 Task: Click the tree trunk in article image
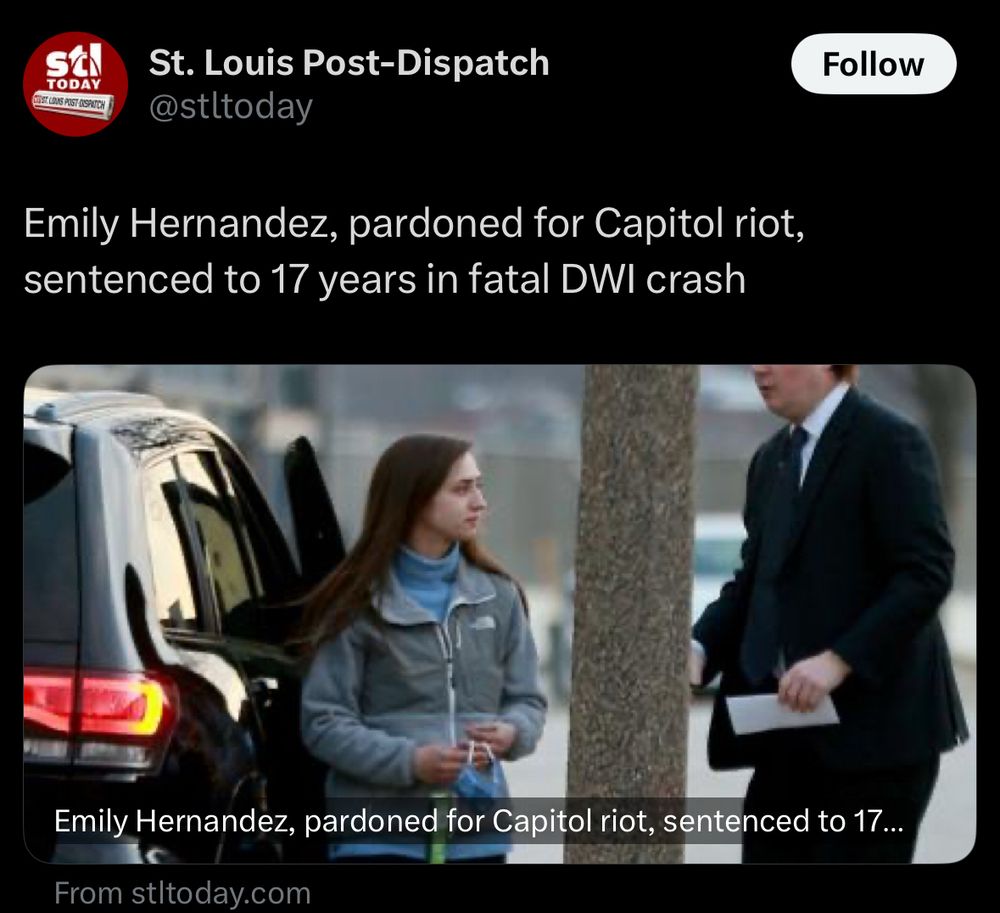[631, 614]
